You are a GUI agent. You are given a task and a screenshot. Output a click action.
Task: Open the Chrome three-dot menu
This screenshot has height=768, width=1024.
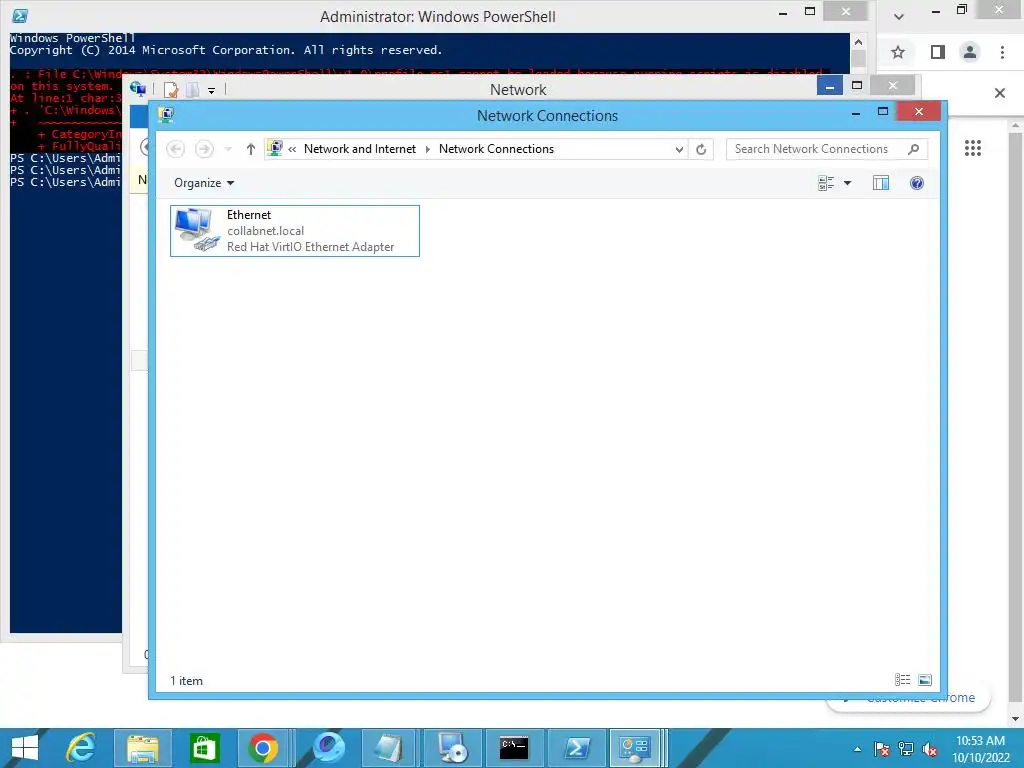coord(1002,52)
